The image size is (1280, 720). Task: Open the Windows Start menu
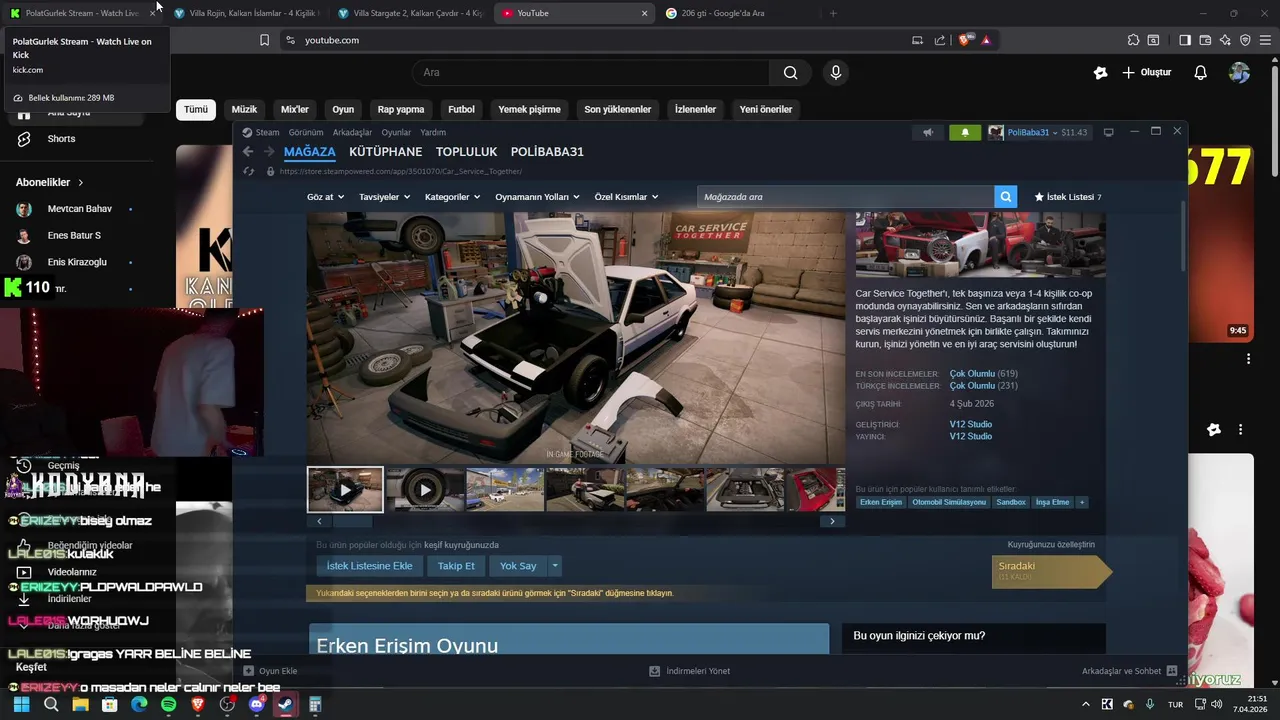[x=21, y=704]
